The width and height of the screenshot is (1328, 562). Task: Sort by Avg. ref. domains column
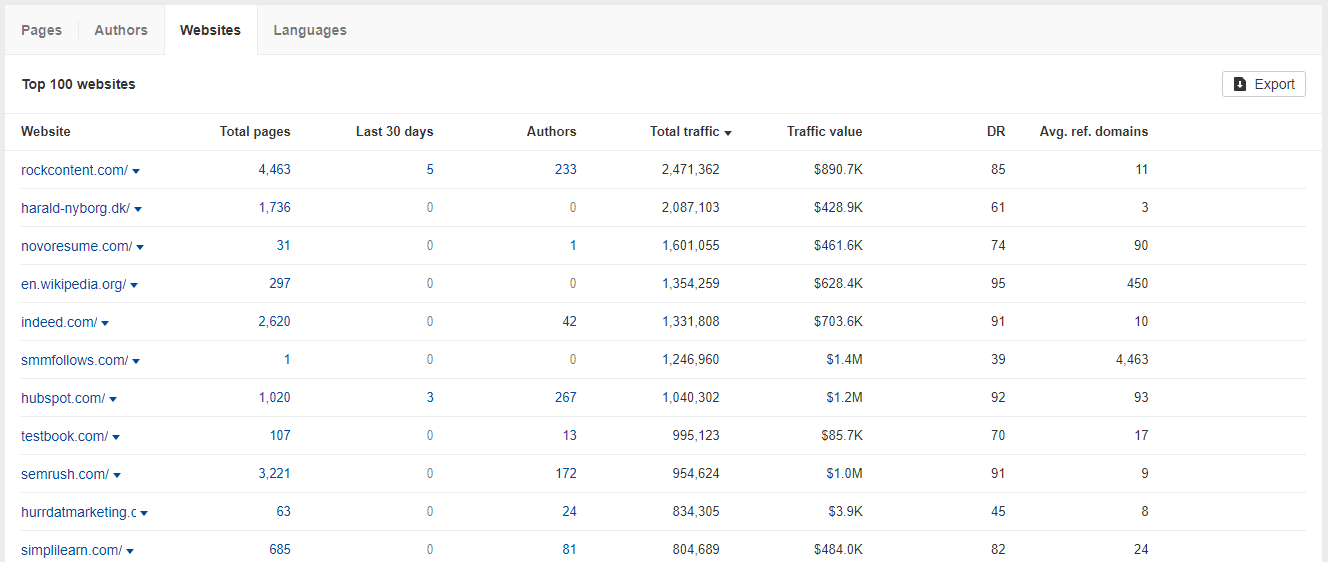[1094, 132]
